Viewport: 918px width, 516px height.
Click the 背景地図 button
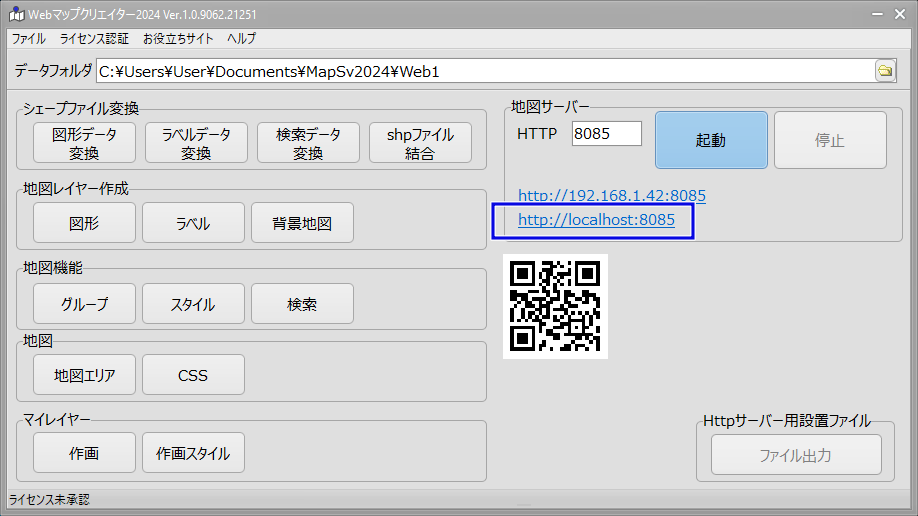302,223
